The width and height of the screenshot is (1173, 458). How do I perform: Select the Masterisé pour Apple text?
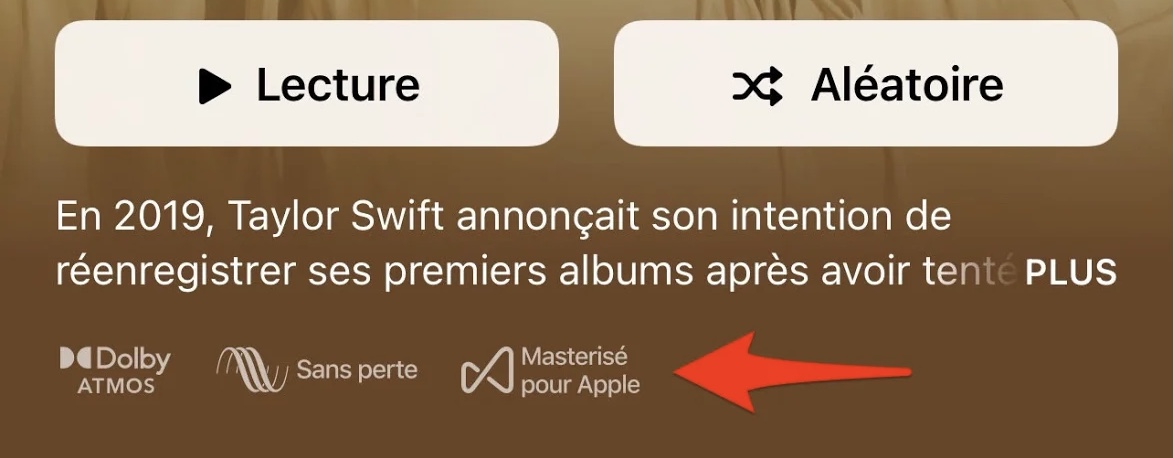581,370
